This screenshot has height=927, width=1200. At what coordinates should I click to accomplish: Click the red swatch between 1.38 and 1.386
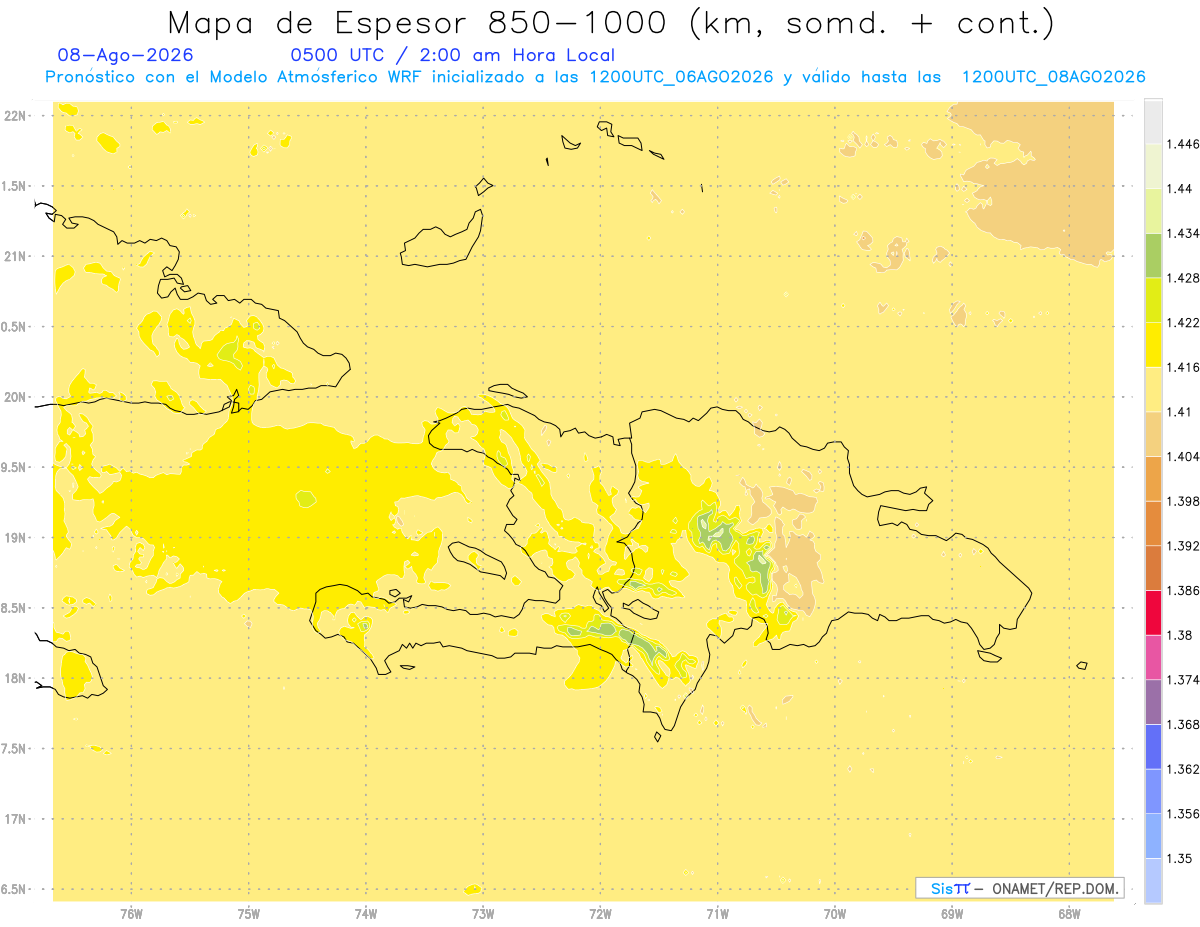tap(1153, 612)
